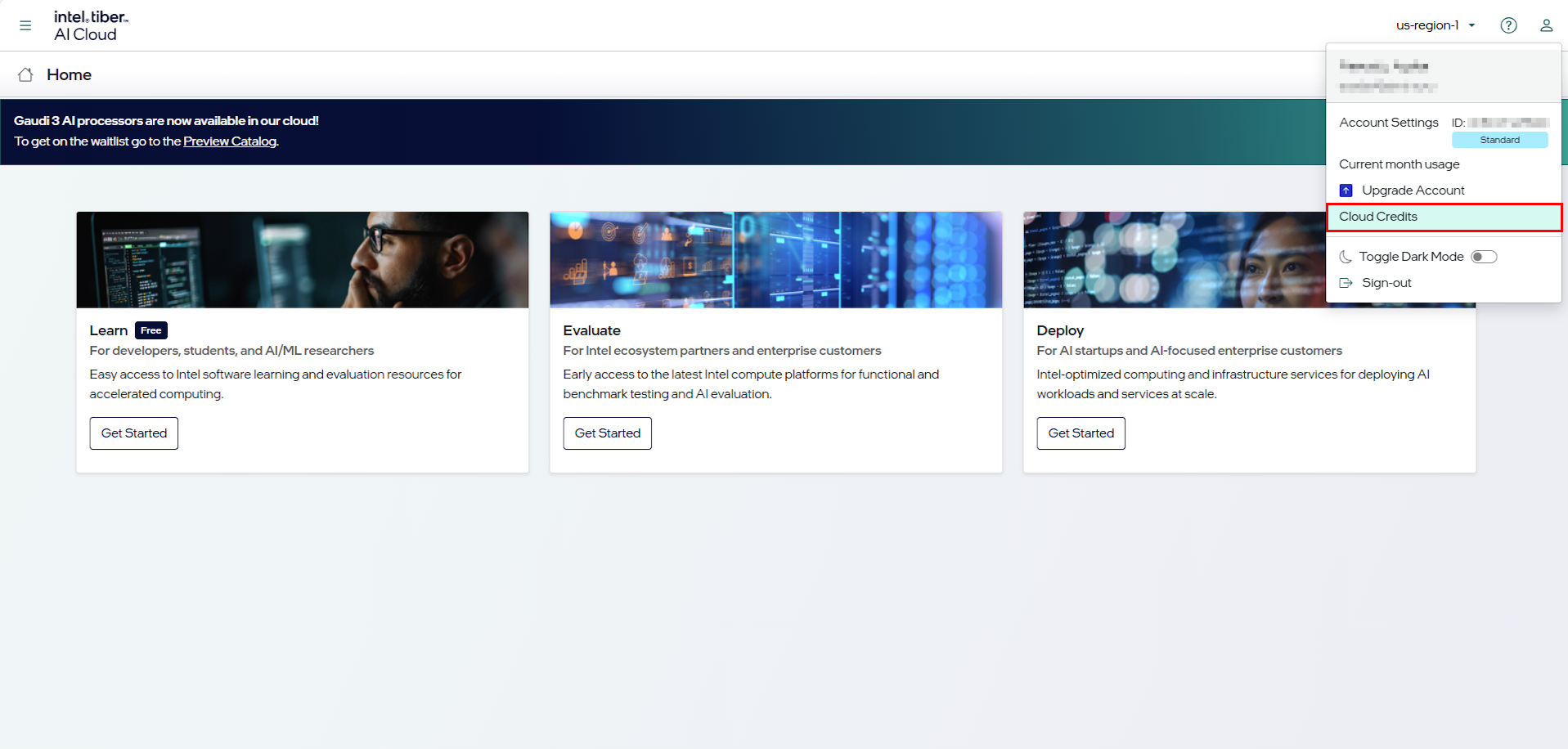Image resolution: width=1568 pixels, height=749 pixels.
Task: Click the Learn card heading
Action: pyautogui.click(x=109, y=330)
